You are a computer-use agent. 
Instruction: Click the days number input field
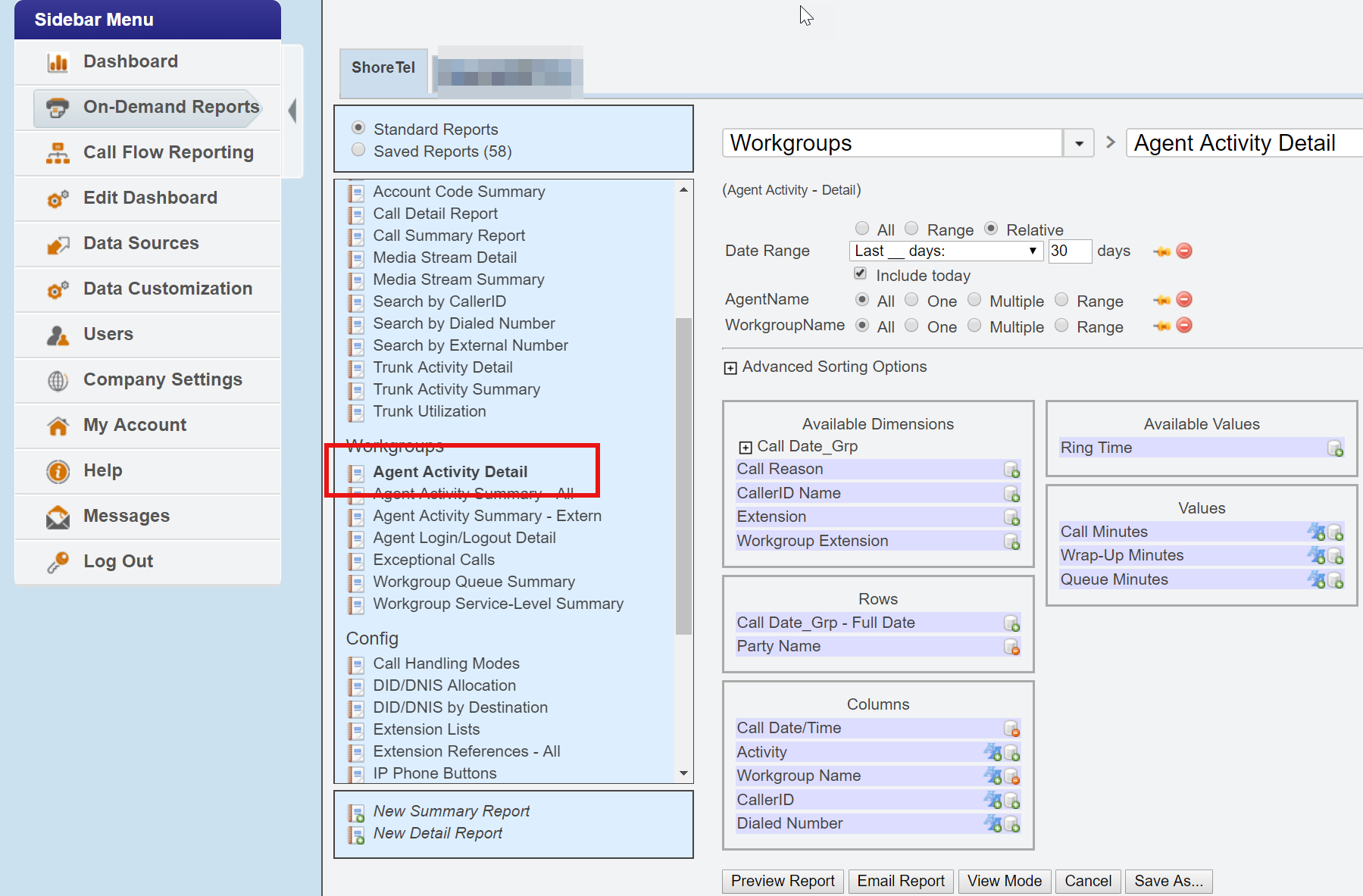1069,251
